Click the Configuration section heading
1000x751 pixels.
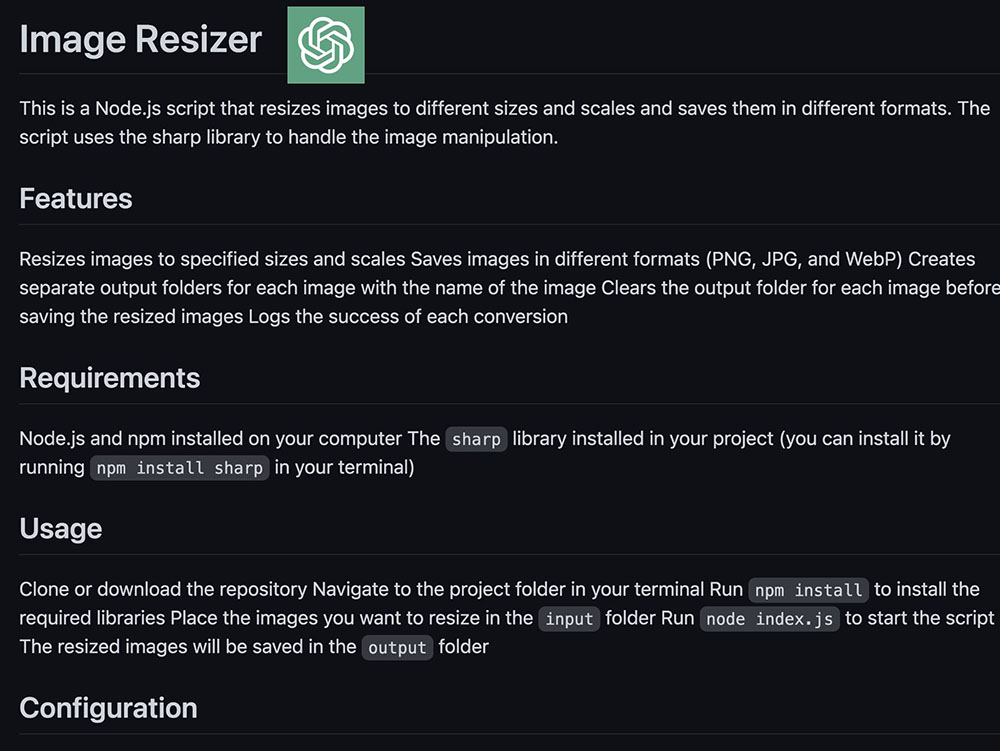108,708
